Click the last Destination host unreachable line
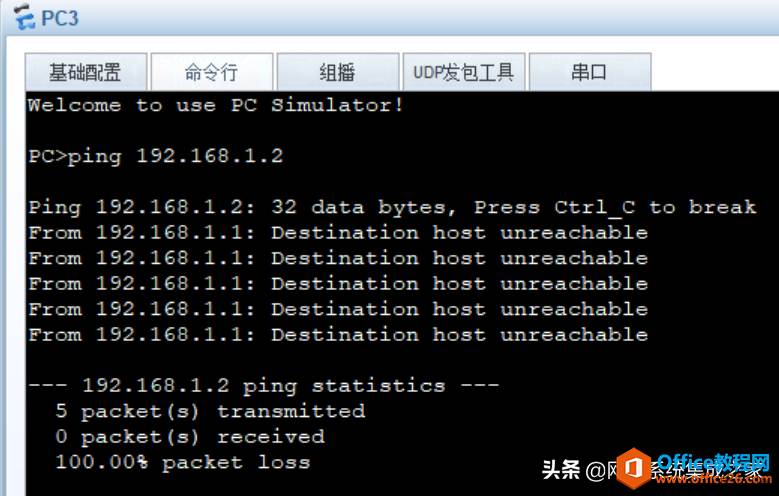 tap(338, 334)
